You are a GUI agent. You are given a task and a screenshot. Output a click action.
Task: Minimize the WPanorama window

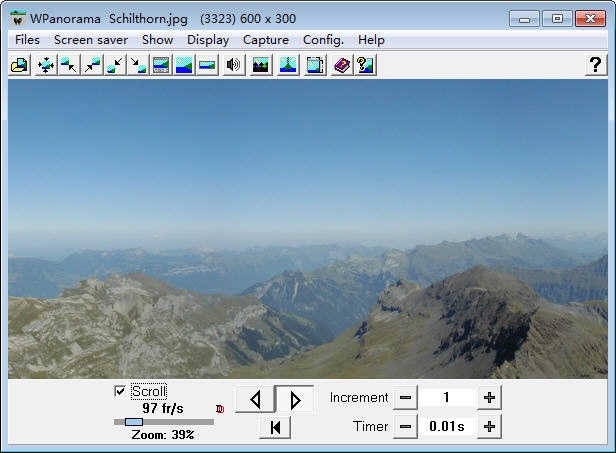[x=524, y=18]
